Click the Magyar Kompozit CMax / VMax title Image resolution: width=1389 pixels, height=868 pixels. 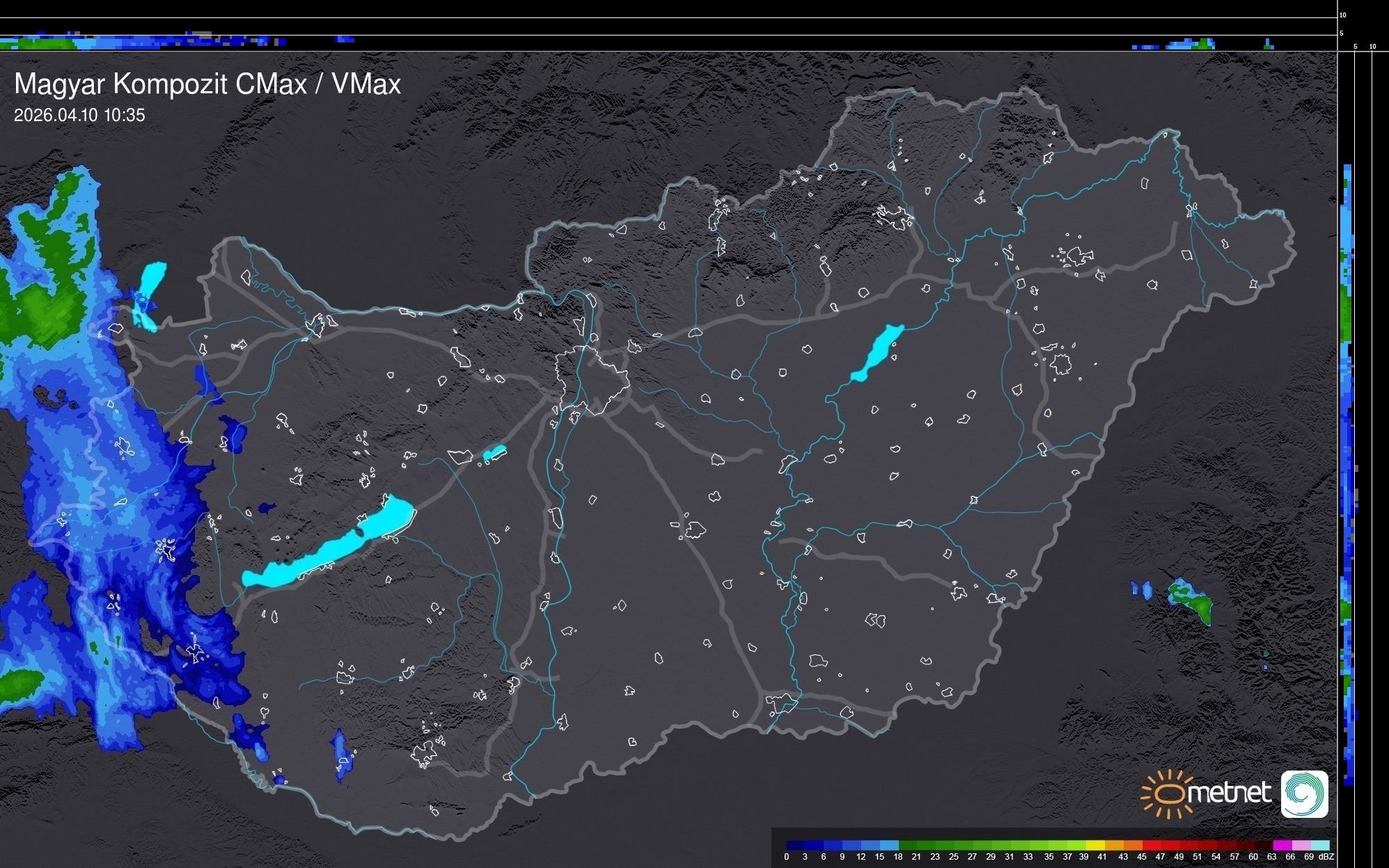207,84
